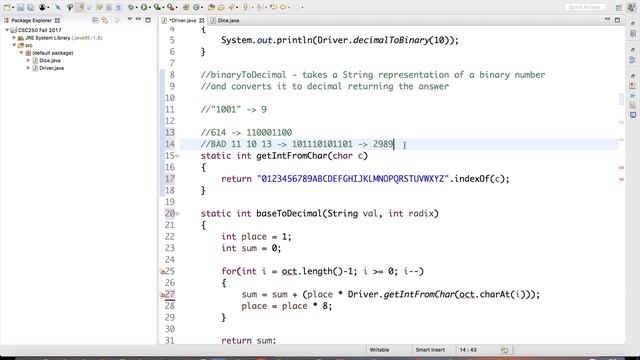Click the New file toolbar icon
The height and width of the screenshot is (360, 640).
(7, 7)
